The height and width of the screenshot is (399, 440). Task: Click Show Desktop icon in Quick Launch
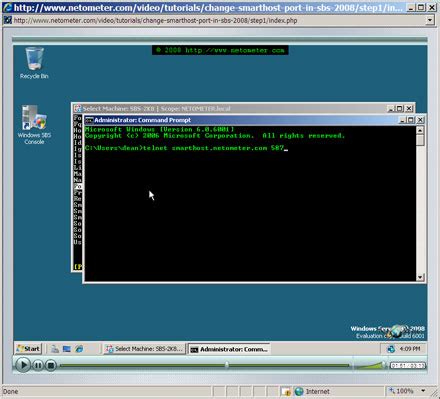pos(67,349)
